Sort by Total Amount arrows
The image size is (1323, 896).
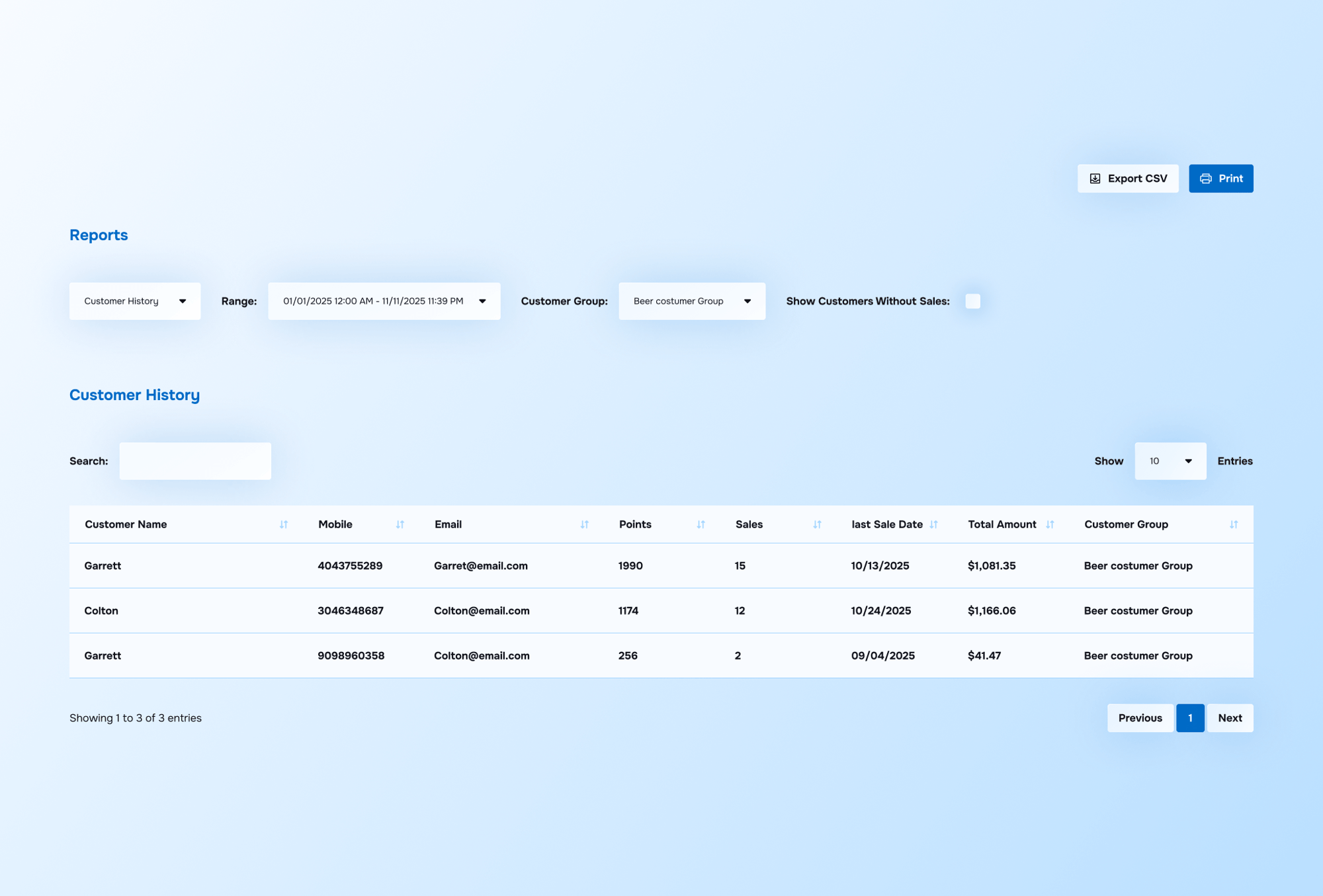[1050, 524]
